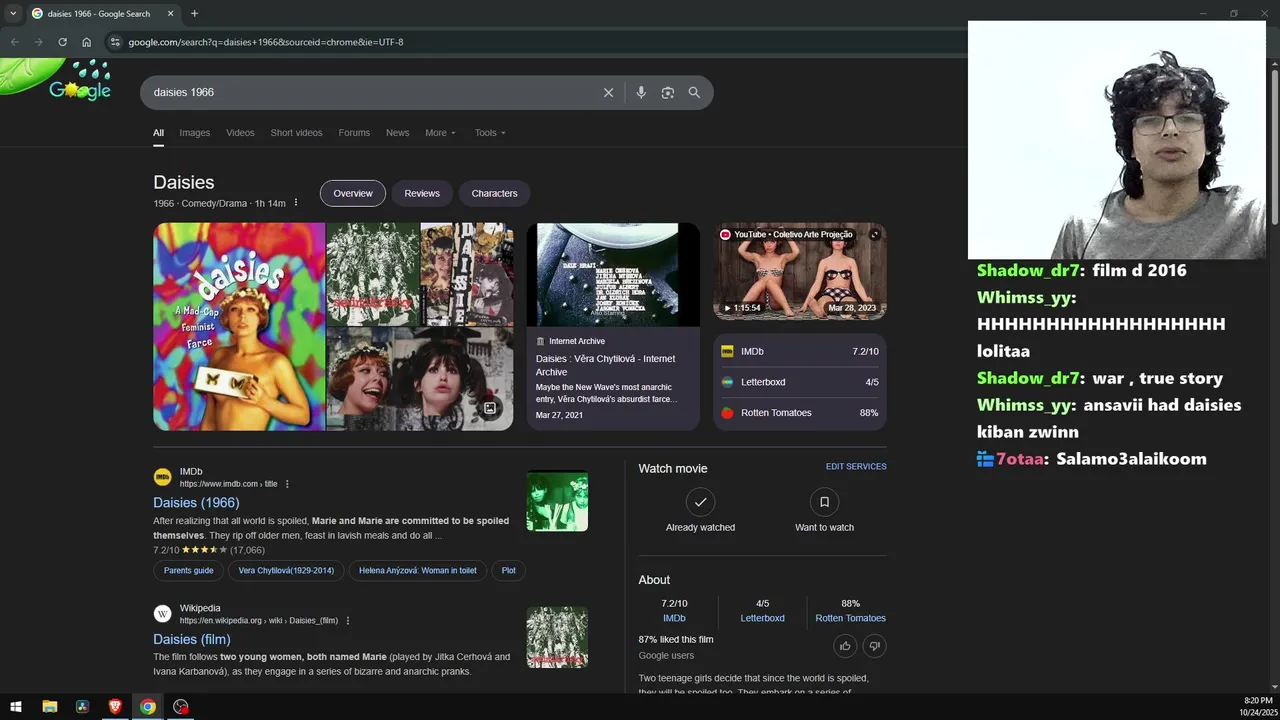This screenshot has width=1280, height=720.
Task: Click the browser back arrow
Action: pyautogui.click(x=14, y=42)
